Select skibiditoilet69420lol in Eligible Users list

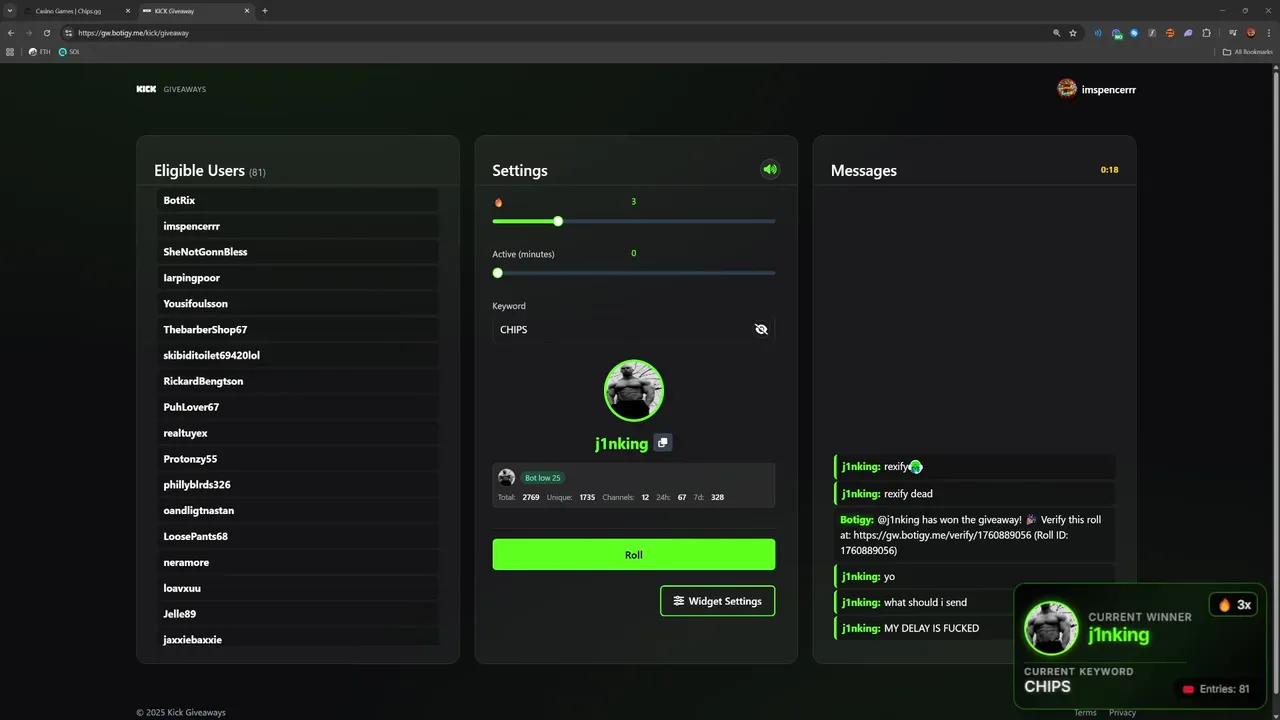(x=297, y=355)
